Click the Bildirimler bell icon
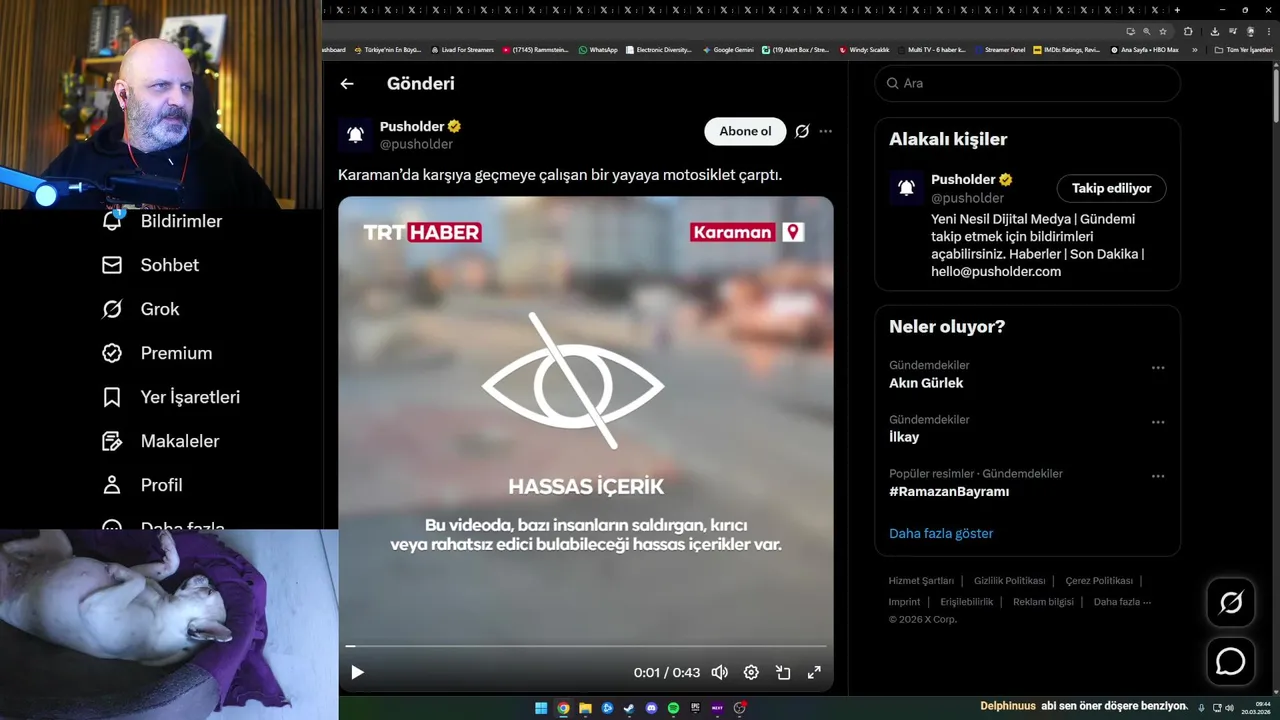The width and height of the screenshot is (1280, 720). click(x=112, y=221)
